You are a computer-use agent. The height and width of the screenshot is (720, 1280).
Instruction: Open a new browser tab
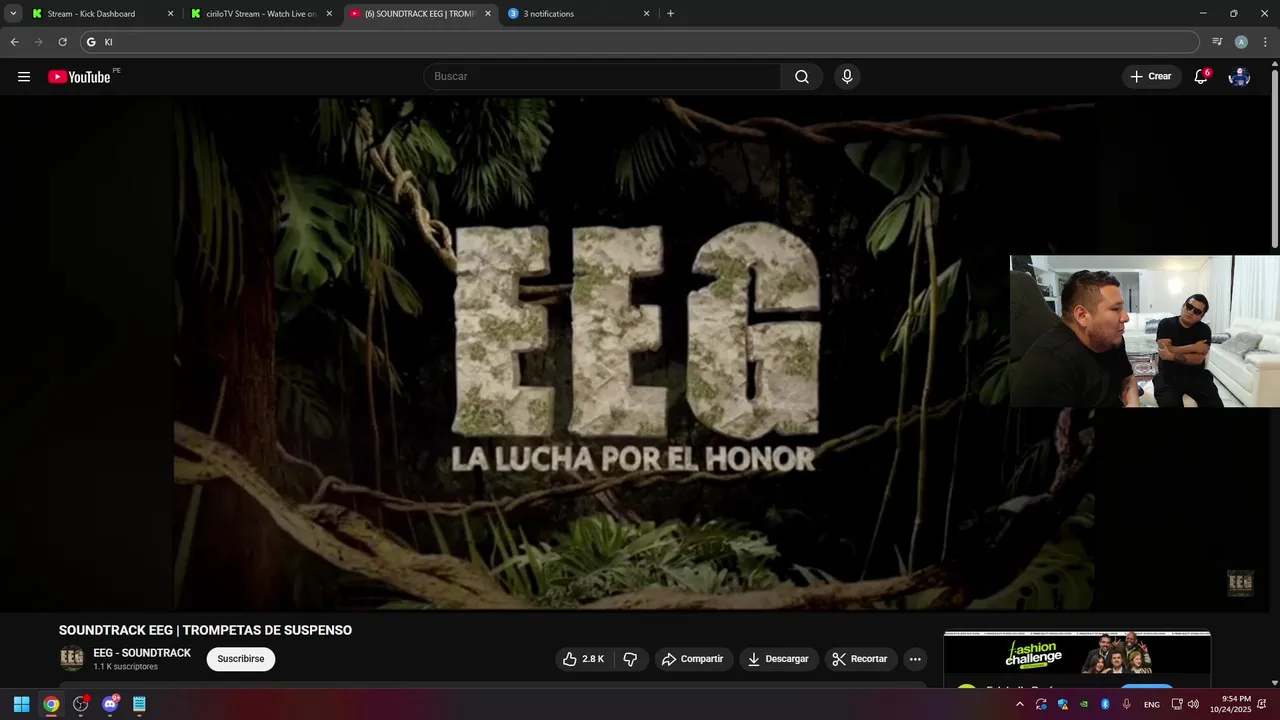(x=670, y=14)
